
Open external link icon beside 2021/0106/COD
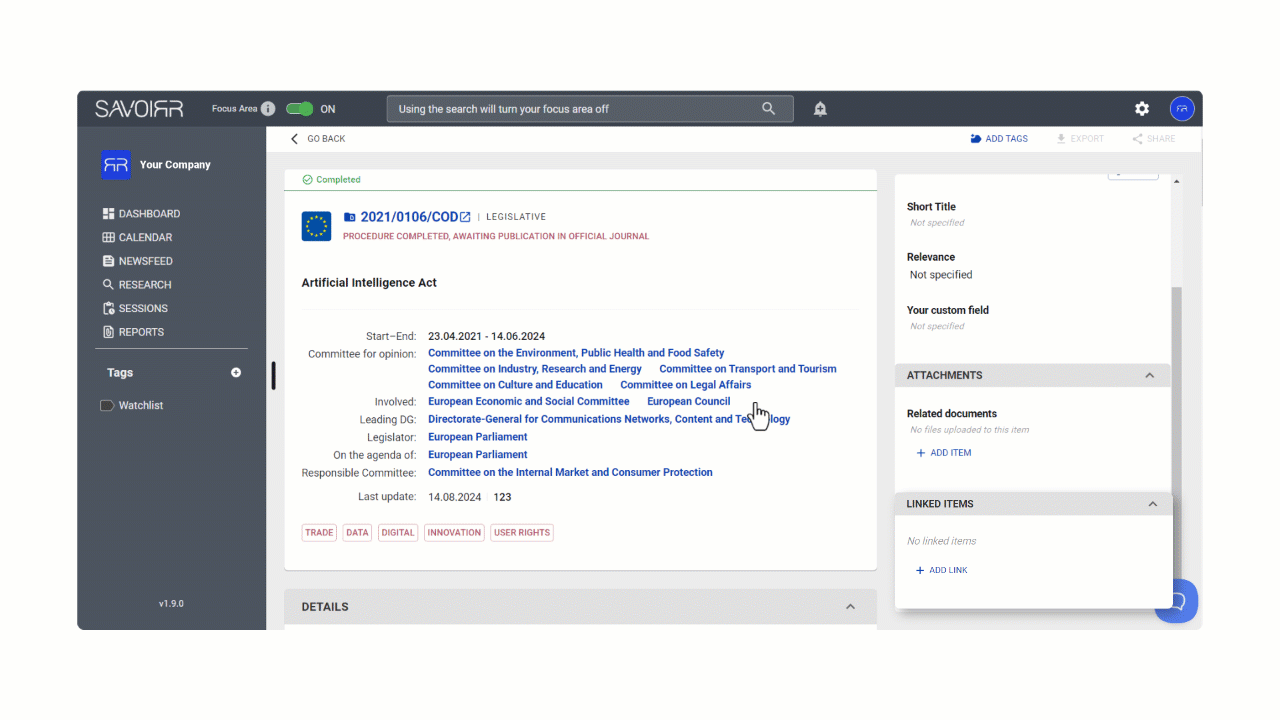tap(465, 217)
